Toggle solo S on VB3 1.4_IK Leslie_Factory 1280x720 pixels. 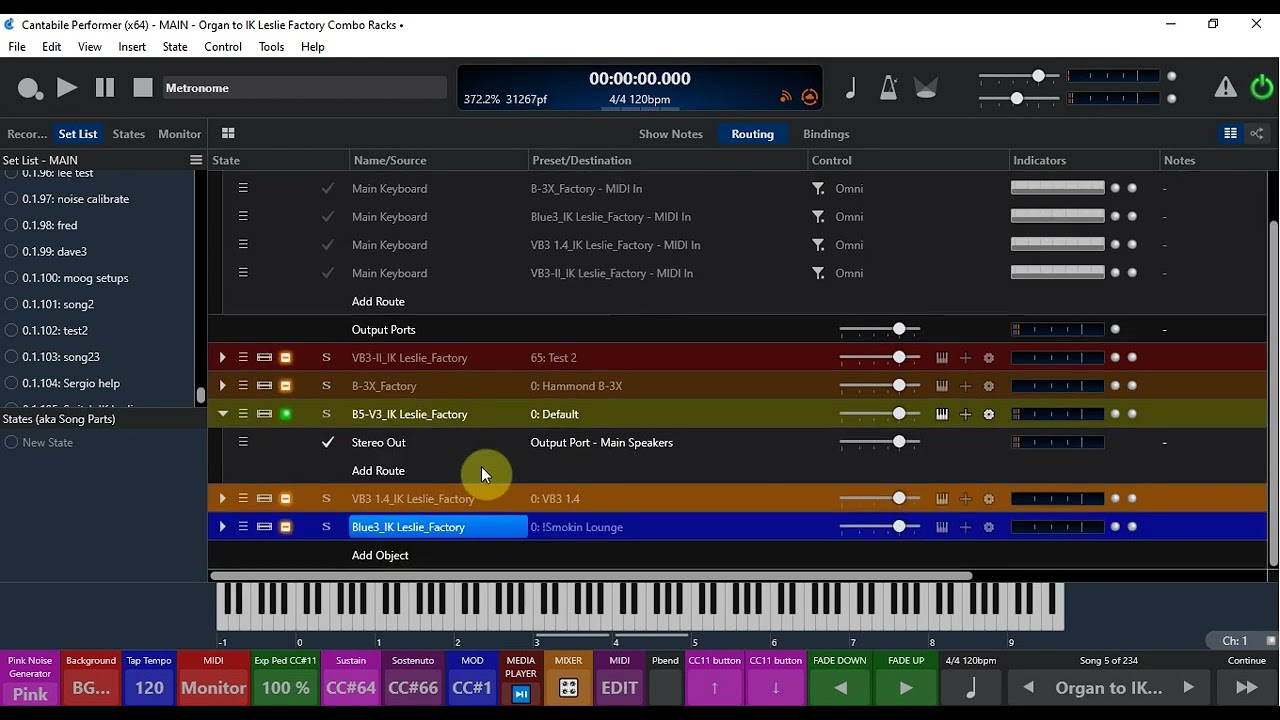tap(326, 499)
